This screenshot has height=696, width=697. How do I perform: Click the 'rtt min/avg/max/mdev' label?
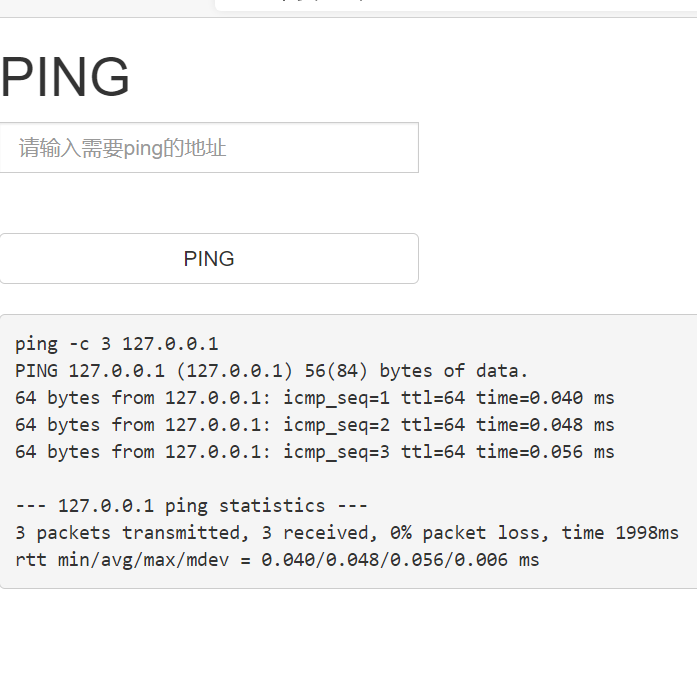click(x=128, y=560)
